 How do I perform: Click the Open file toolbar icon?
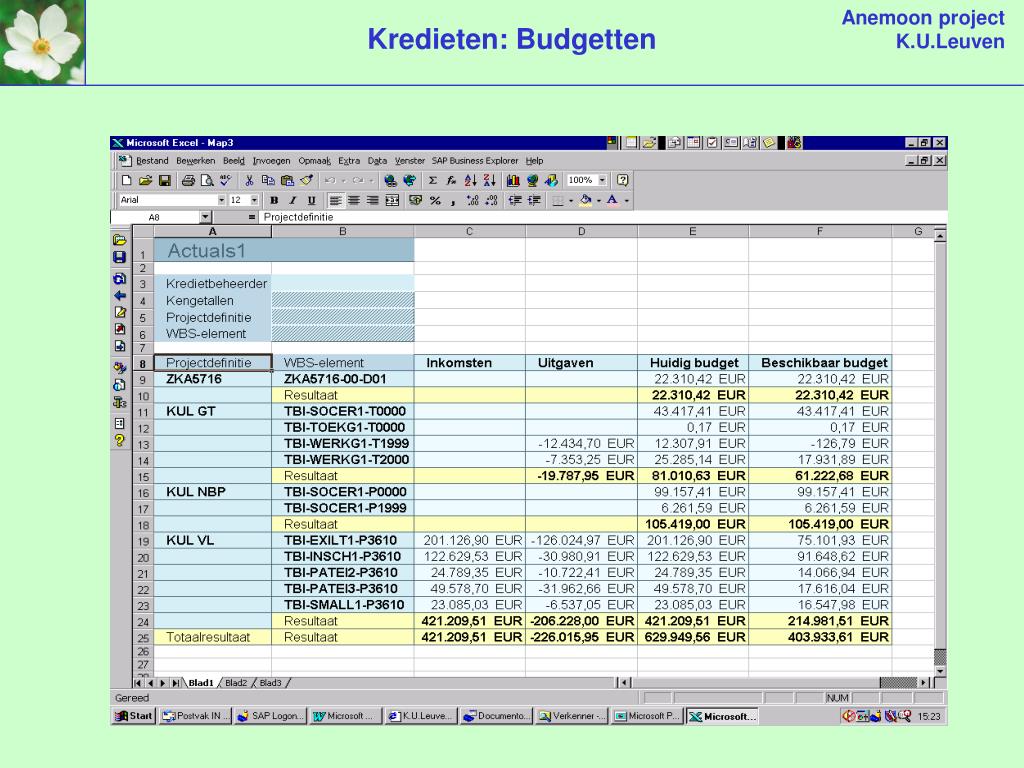point(146,180)
